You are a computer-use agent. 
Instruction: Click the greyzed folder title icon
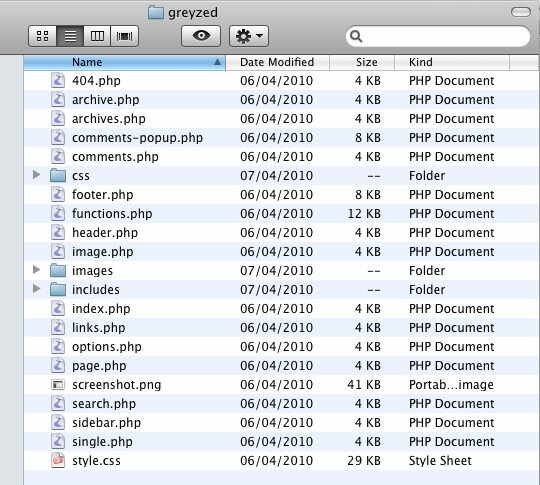pos(156,13)
